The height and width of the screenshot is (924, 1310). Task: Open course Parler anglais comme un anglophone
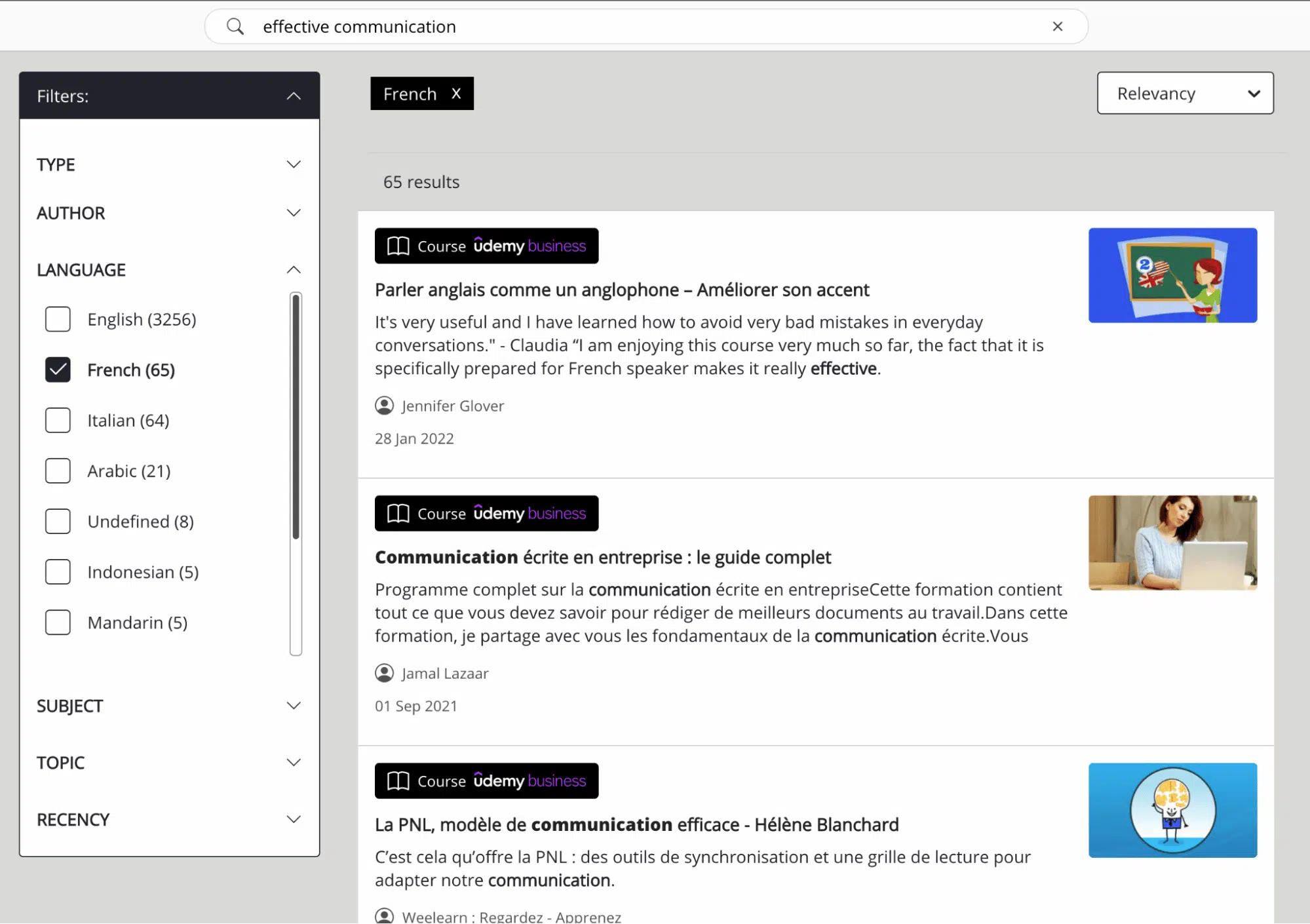click(x=622, y=290)
